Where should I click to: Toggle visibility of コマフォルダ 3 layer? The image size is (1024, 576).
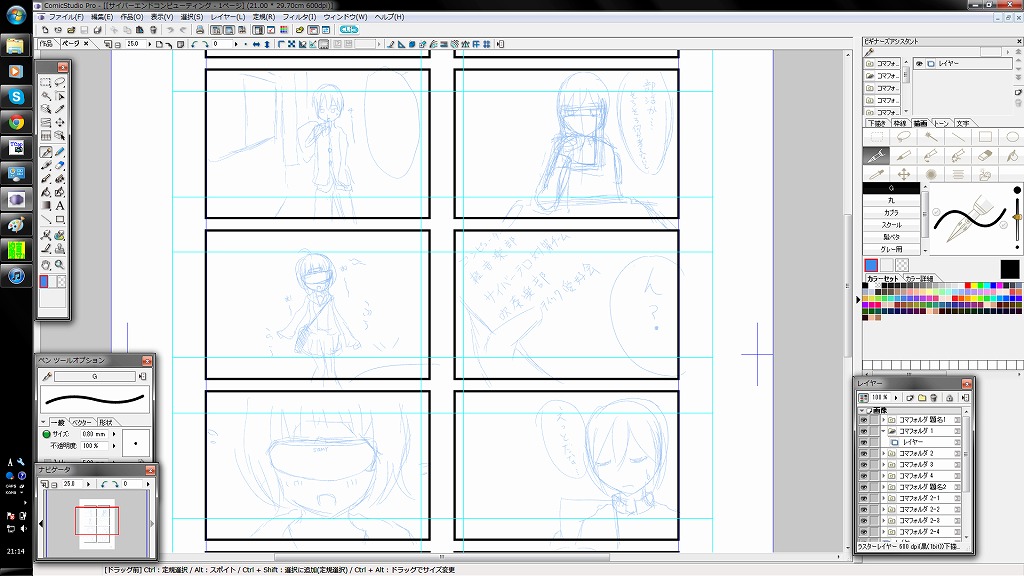(863, 464)
